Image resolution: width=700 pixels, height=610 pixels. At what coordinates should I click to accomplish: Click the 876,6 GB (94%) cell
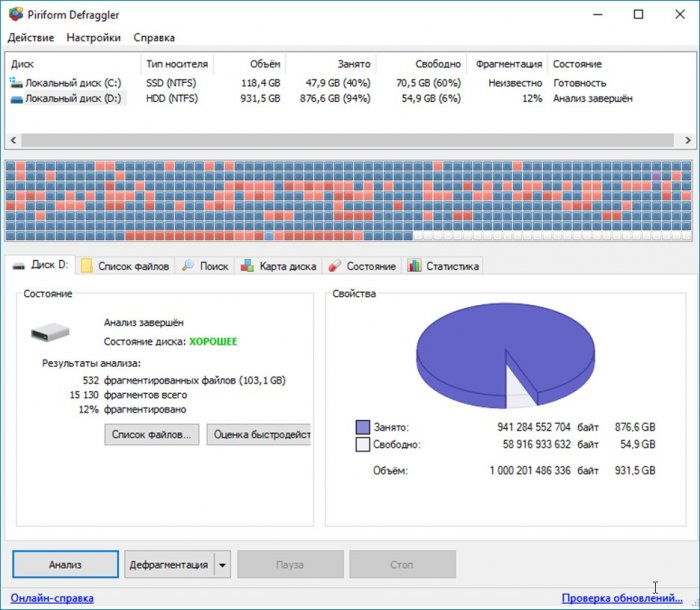click(335, 99)
